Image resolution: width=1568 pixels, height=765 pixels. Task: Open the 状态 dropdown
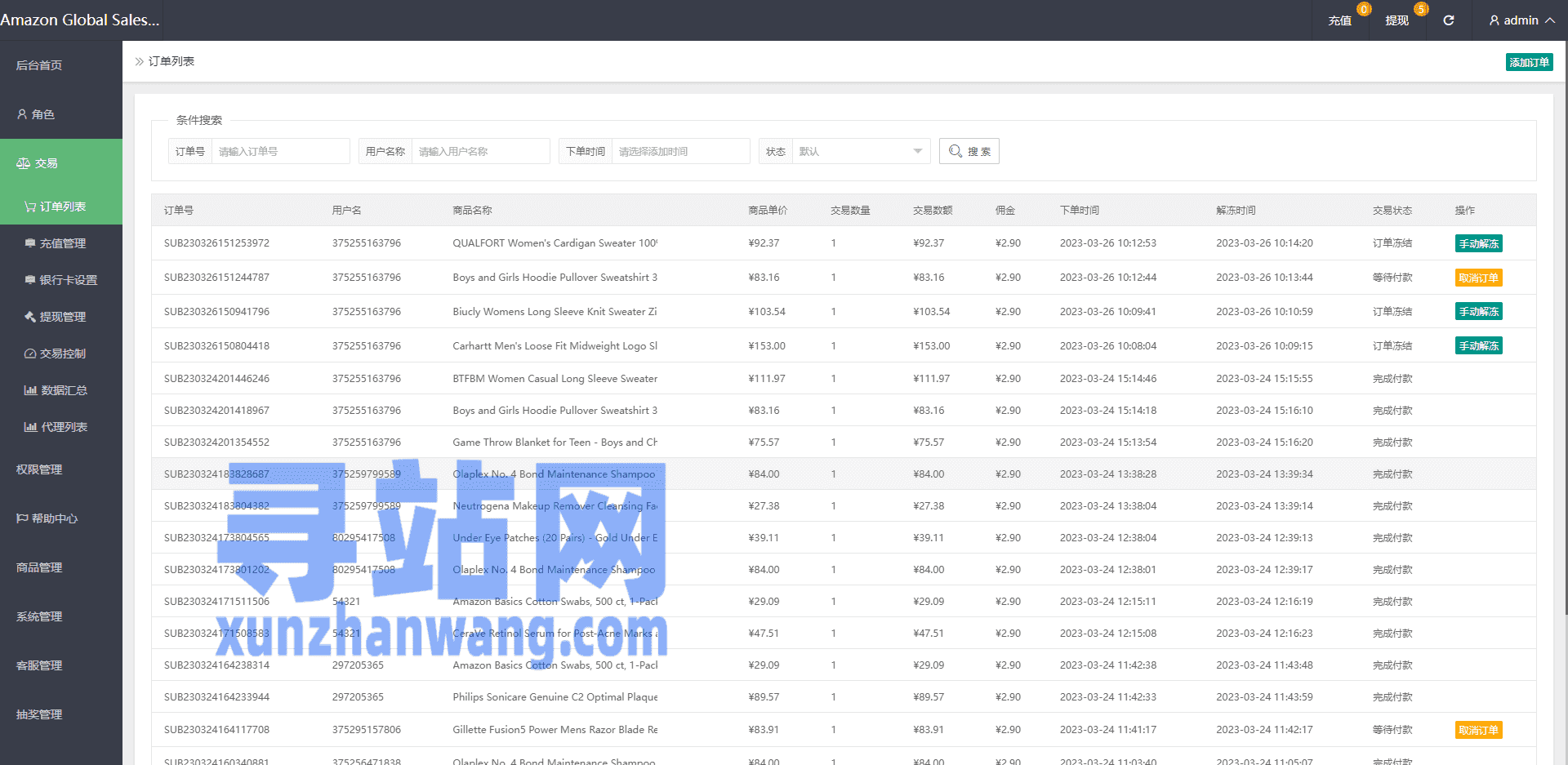coord(861,151)
